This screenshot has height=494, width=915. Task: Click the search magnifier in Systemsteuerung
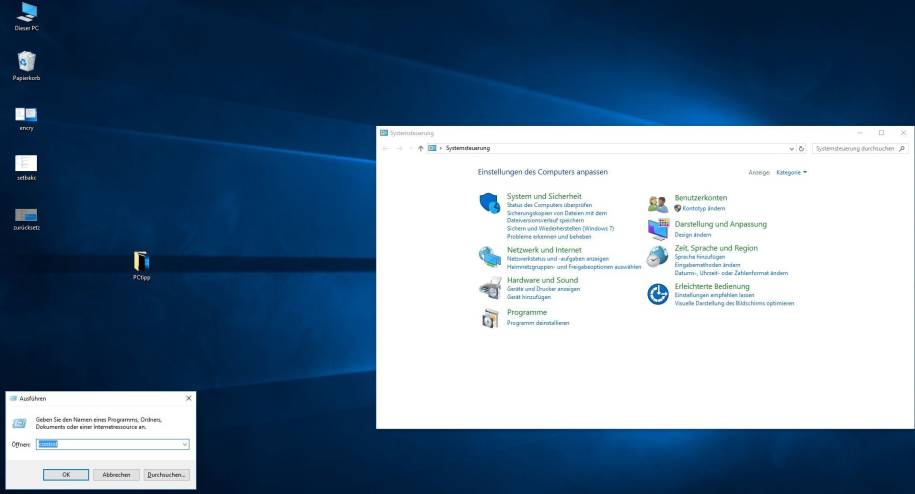tap(902, 149)
